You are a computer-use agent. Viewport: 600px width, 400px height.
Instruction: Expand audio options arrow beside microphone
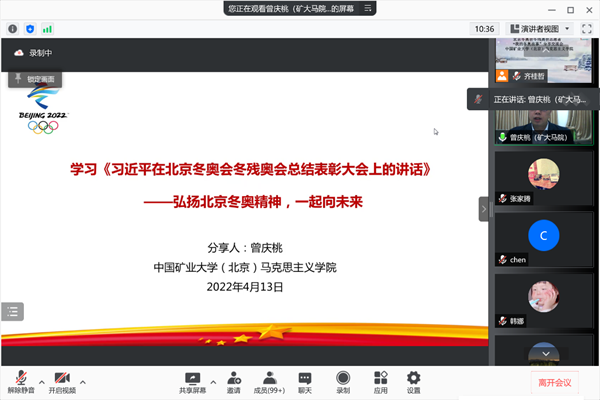click(x=41, y=382)
